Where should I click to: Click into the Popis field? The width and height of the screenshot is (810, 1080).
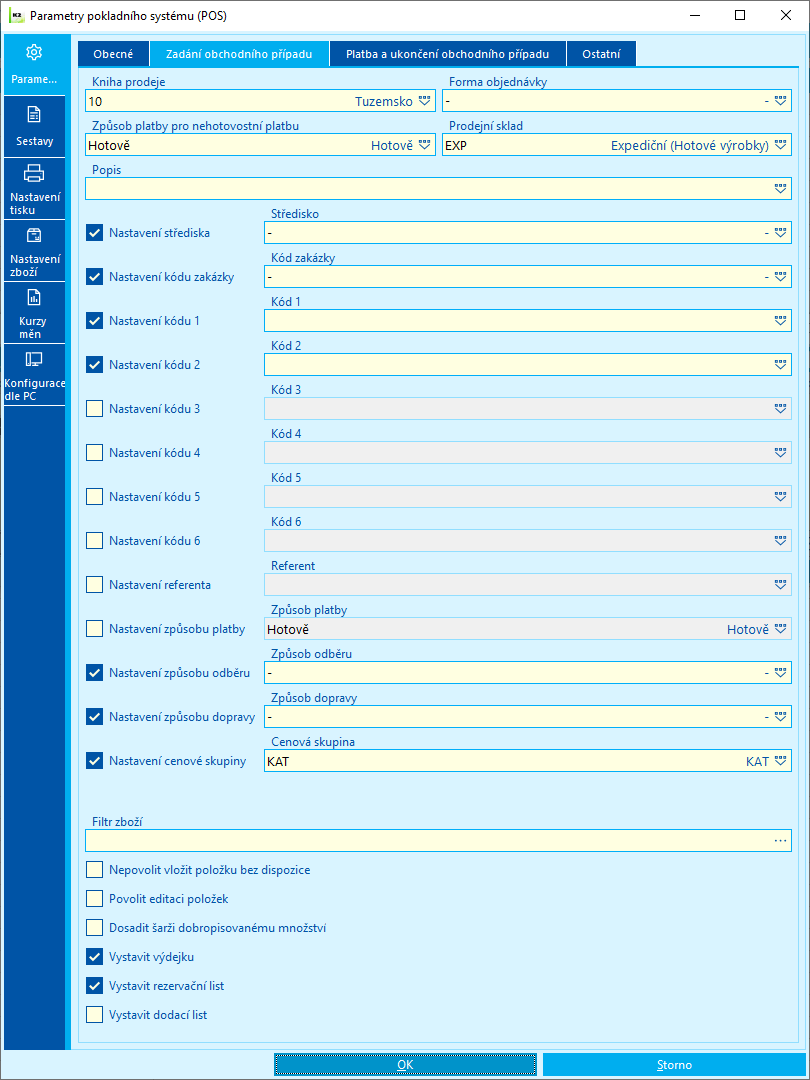pyautogui.click(x=438, y=189)
